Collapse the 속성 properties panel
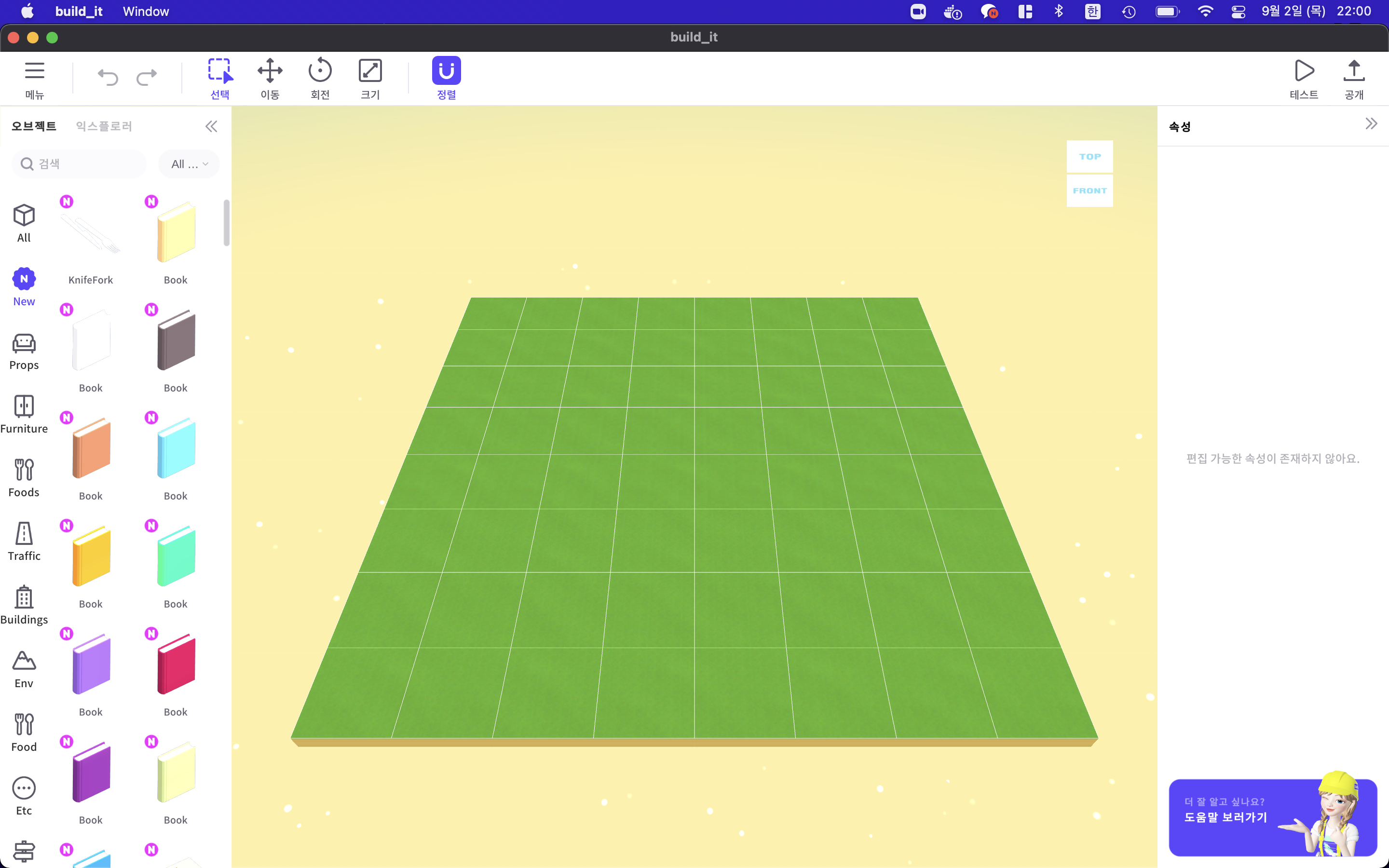Image resolution: width=1389 pixels, height=868 pixels. click(1371, 124)
